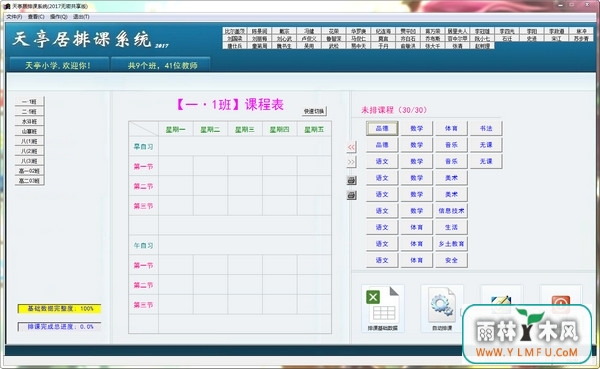
Task: Click the right double-arrow icon beside the timetable
Action: tap(351, 162)
